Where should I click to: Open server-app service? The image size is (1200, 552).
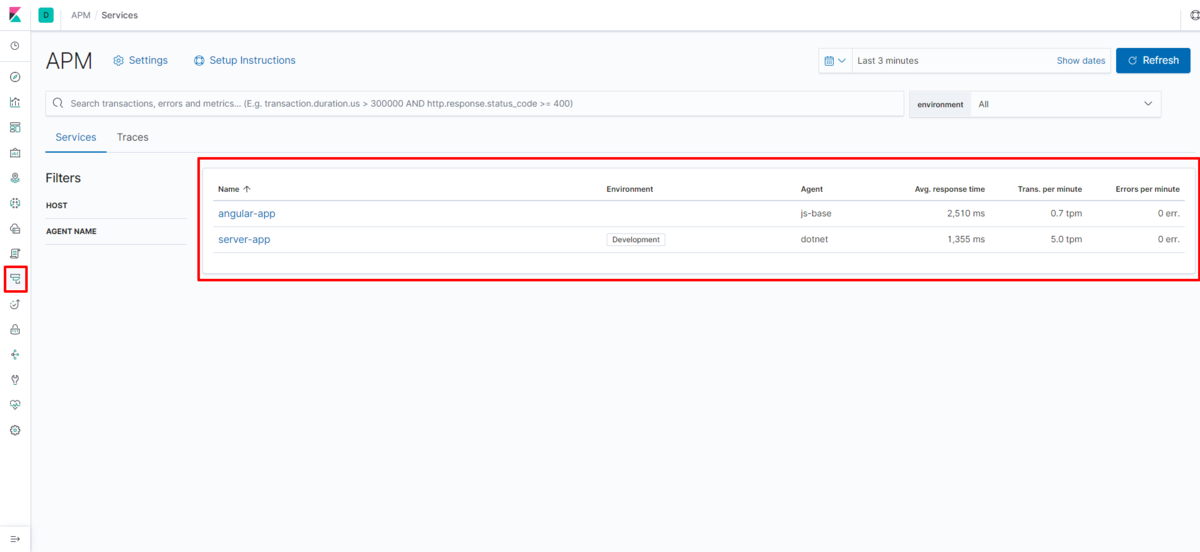pyautogui.click(x=244, y=239)
